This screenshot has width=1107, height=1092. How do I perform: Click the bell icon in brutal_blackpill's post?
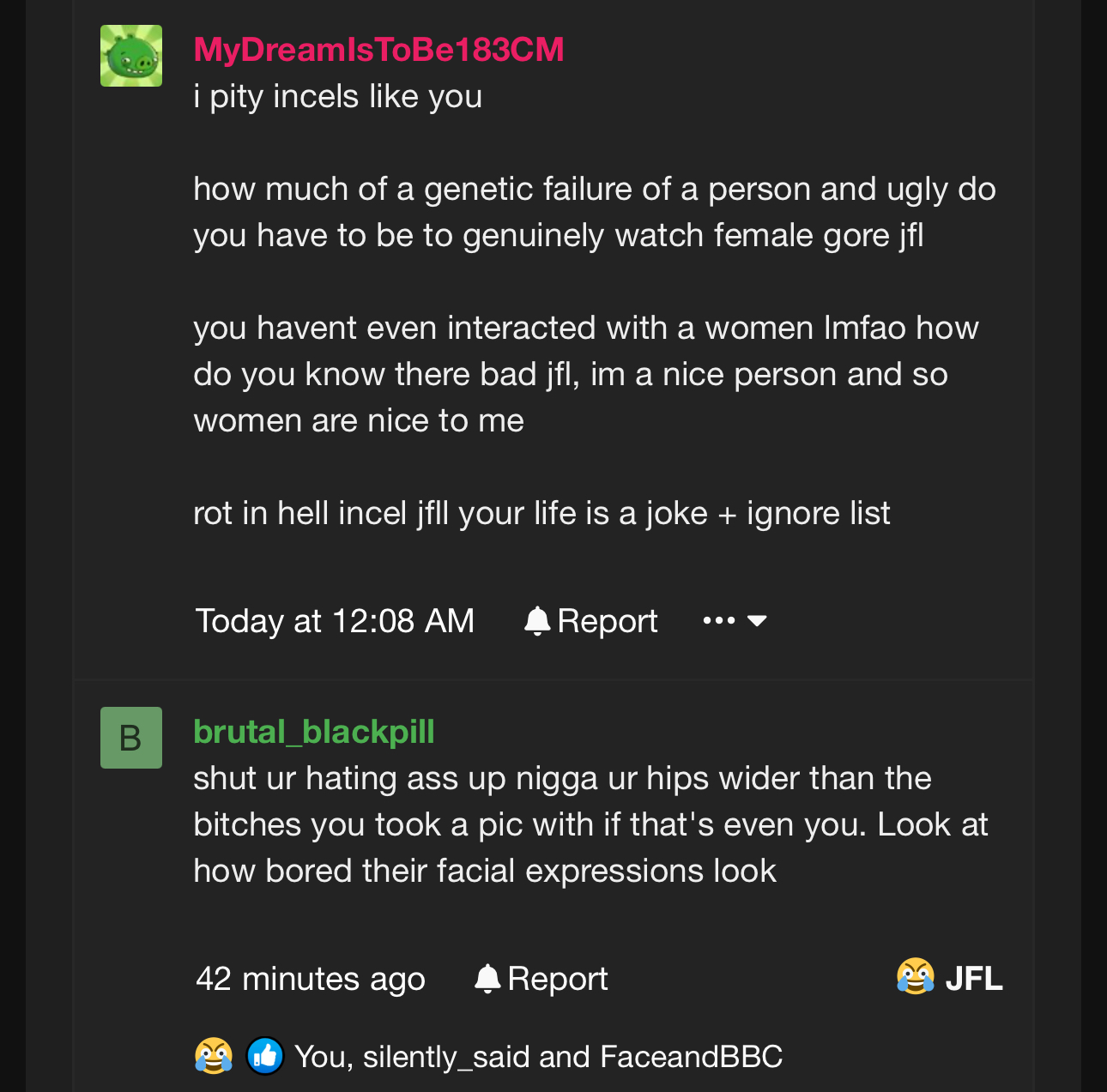click(487, 979)
